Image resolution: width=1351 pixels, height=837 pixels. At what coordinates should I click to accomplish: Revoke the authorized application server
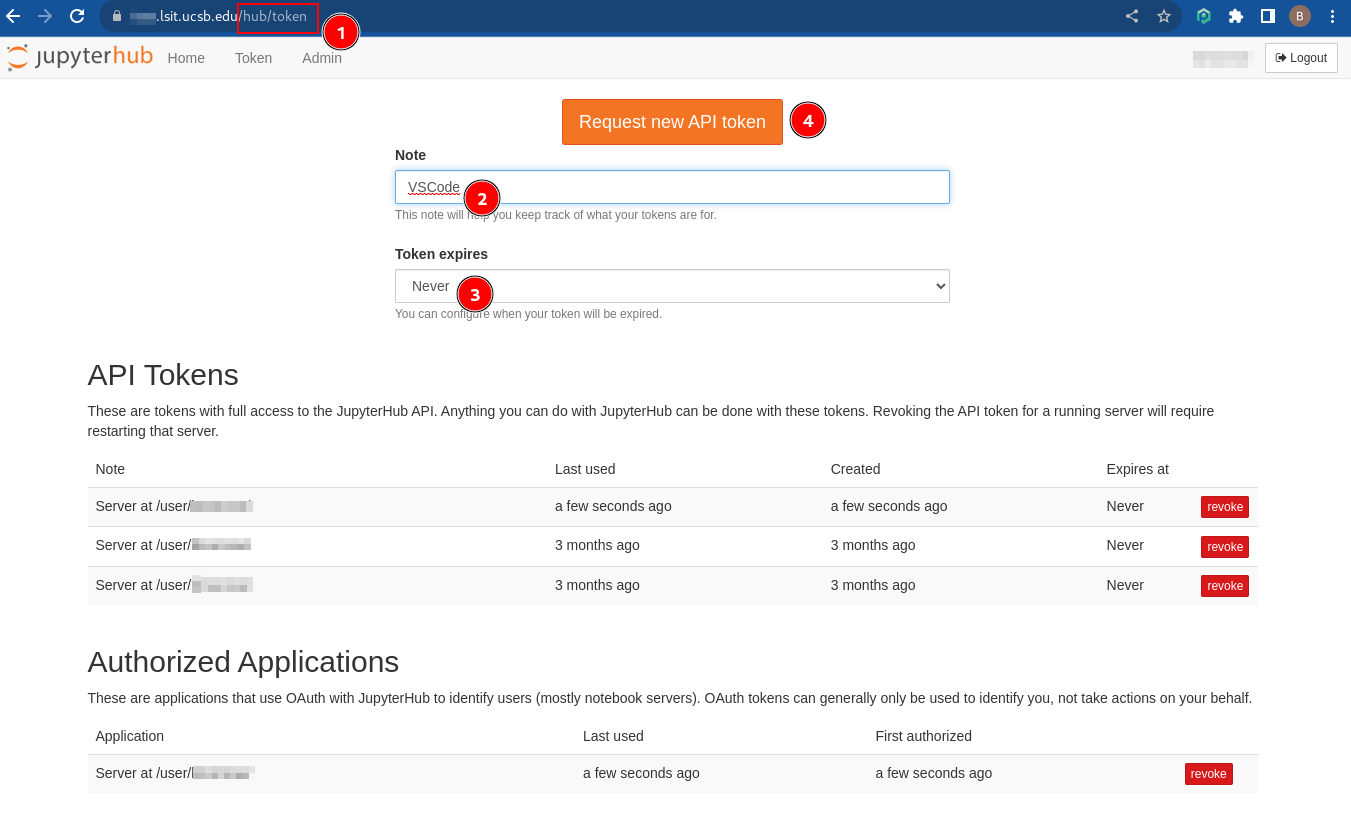pos(1209,774)
